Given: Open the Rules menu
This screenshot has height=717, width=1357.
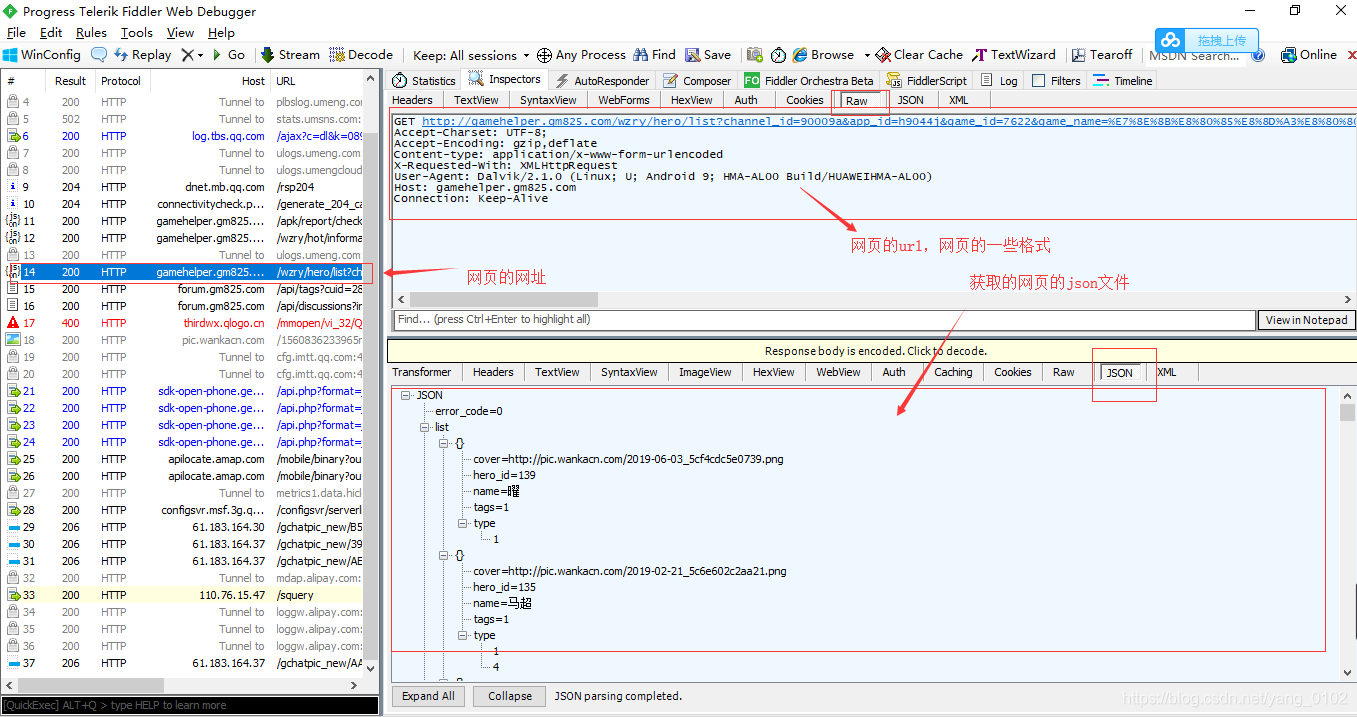Looking at the screenshot, I should pyautogui.click(x=91, y=33).
